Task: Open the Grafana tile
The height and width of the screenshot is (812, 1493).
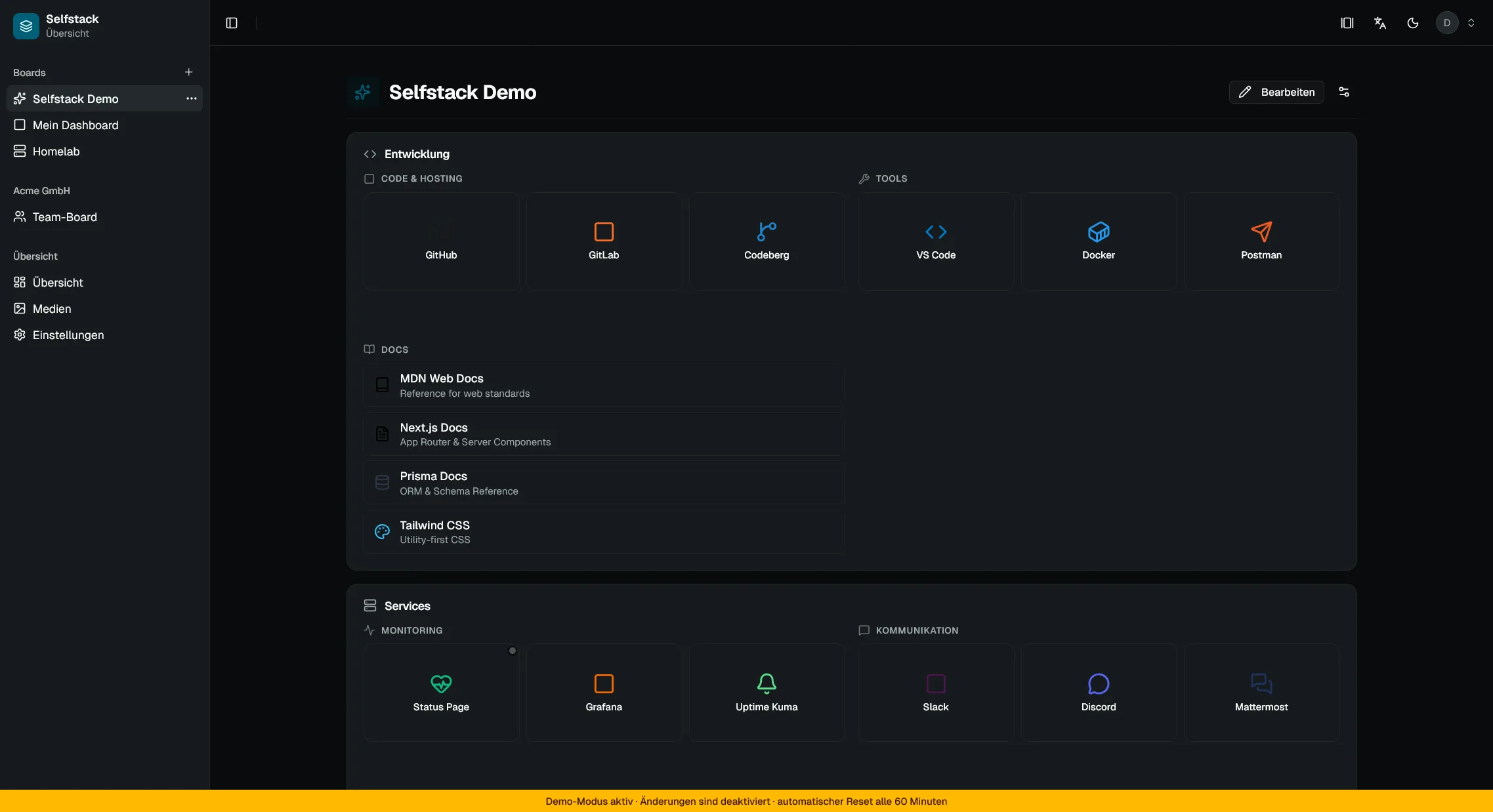Action: pos(604,693)
